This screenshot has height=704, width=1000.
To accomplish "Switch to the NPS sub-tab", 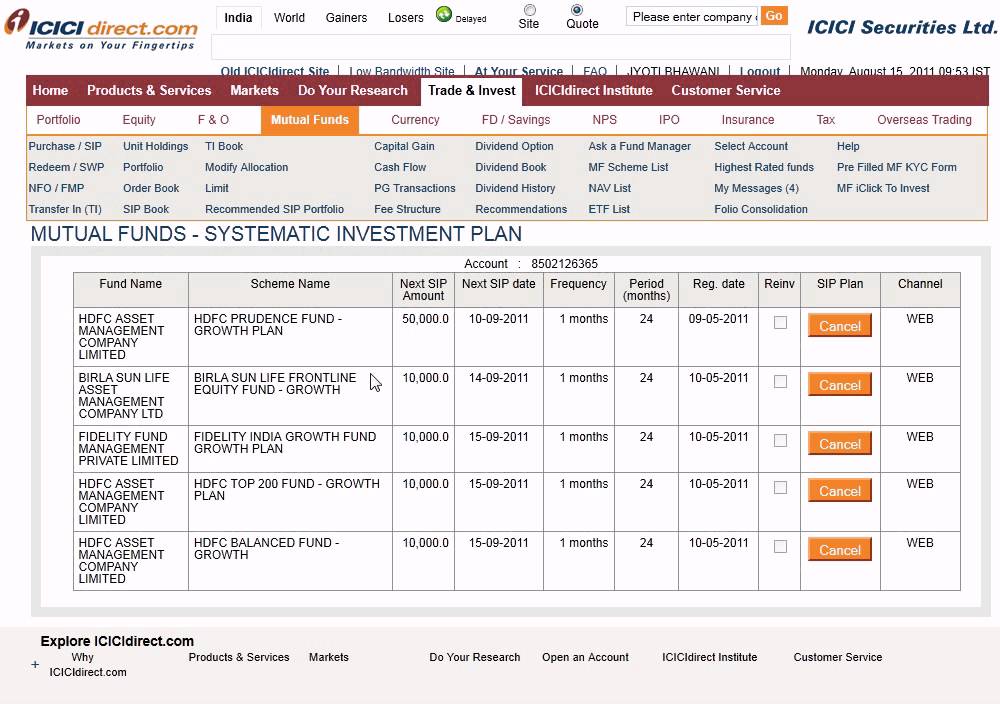I will pos(605,120).
